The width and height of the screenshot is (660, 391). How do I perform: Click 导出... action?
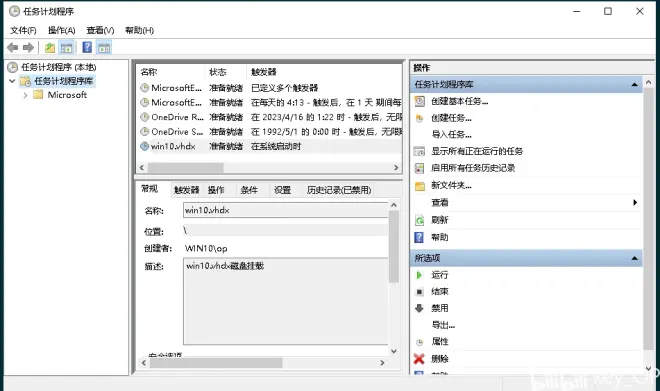pos(443,325)
